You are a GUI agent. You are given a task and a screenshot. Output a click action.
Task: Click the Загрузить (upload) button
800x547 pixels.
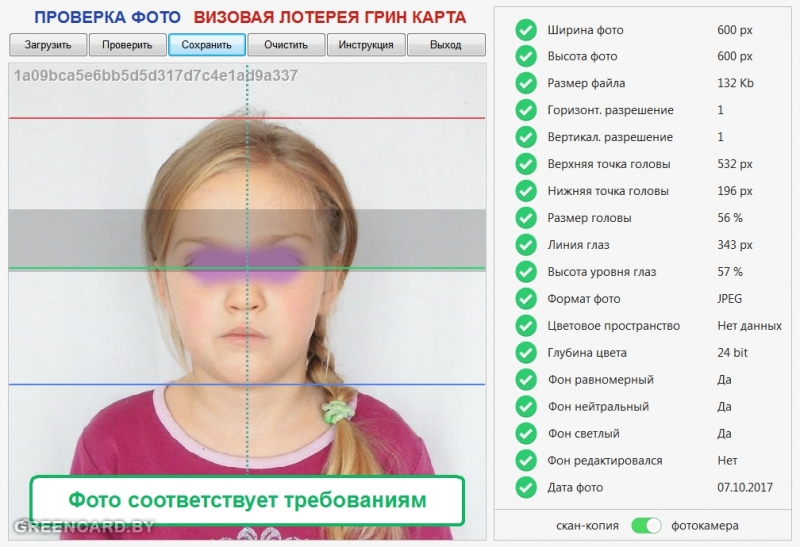(x=48, y=45)
